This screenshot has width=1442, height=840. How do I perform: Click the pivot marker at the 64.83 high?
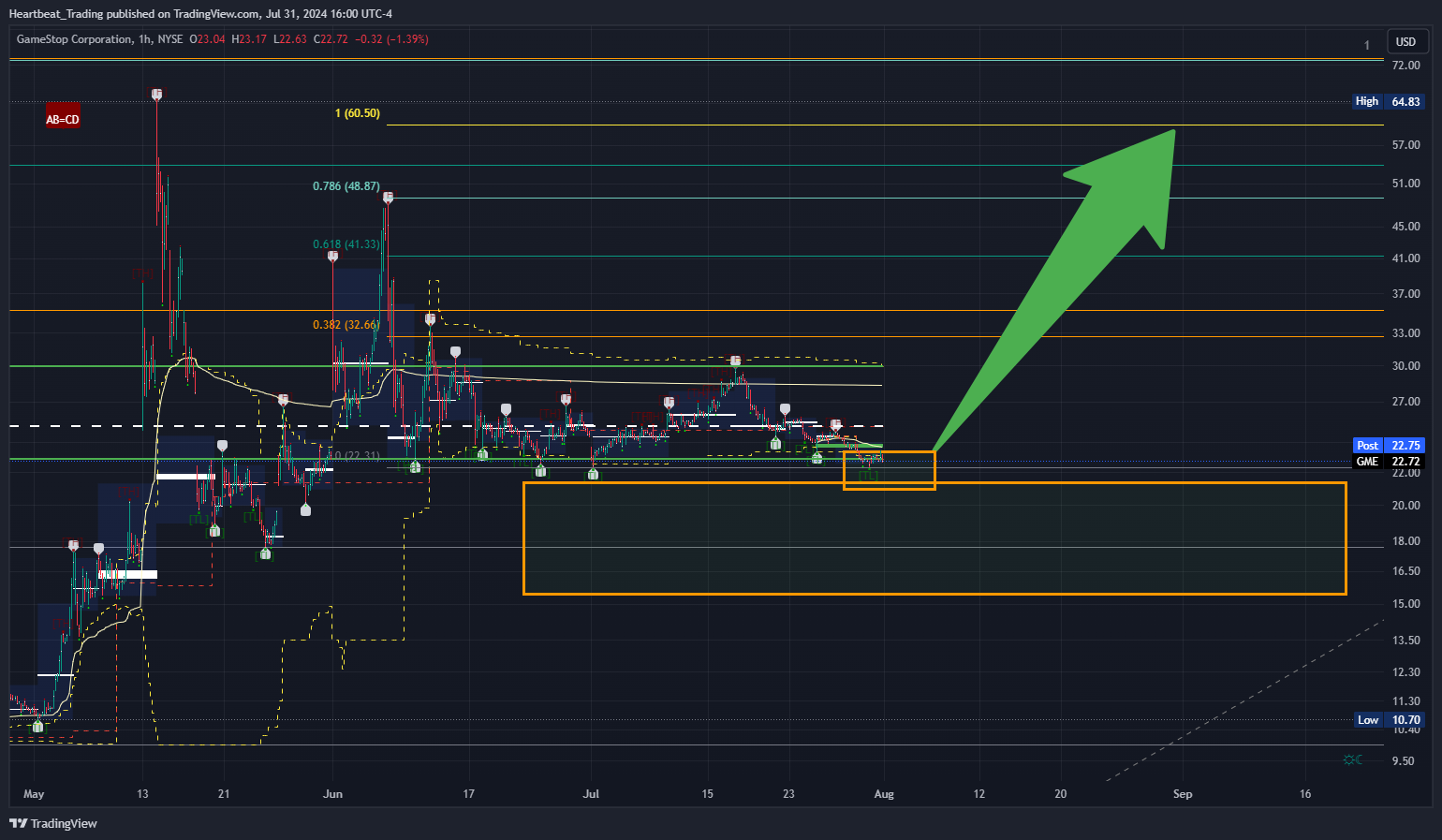pos(156,95)
